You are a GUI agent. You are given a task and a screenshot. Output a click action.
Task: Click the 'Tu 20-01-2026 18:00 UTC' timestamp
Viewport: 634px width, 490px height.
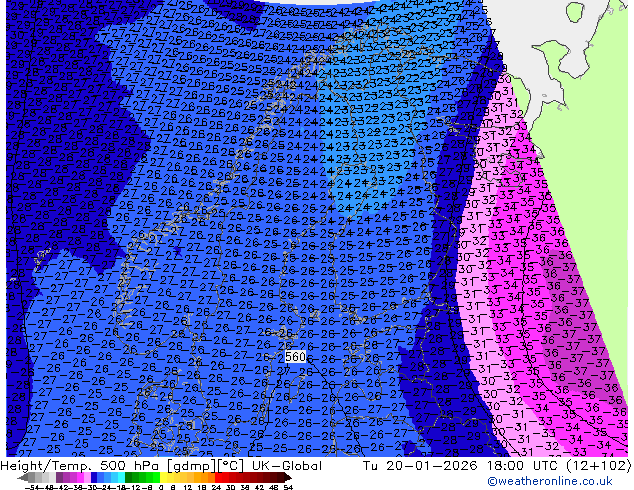[461, 466]
